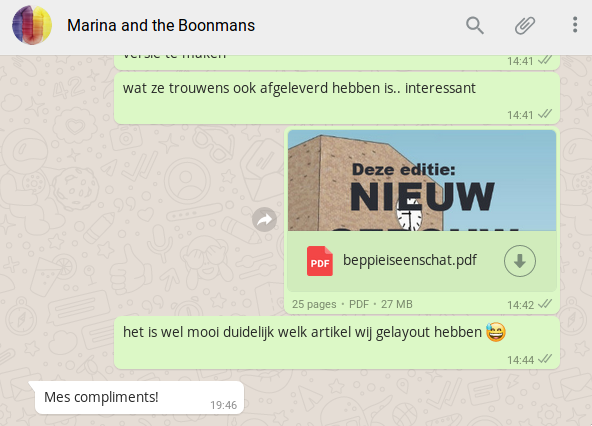Image resolution: width=592 pixels, height=426 pixels.
Task: Click the laughing emoji in the message
Action: [496, 332]
